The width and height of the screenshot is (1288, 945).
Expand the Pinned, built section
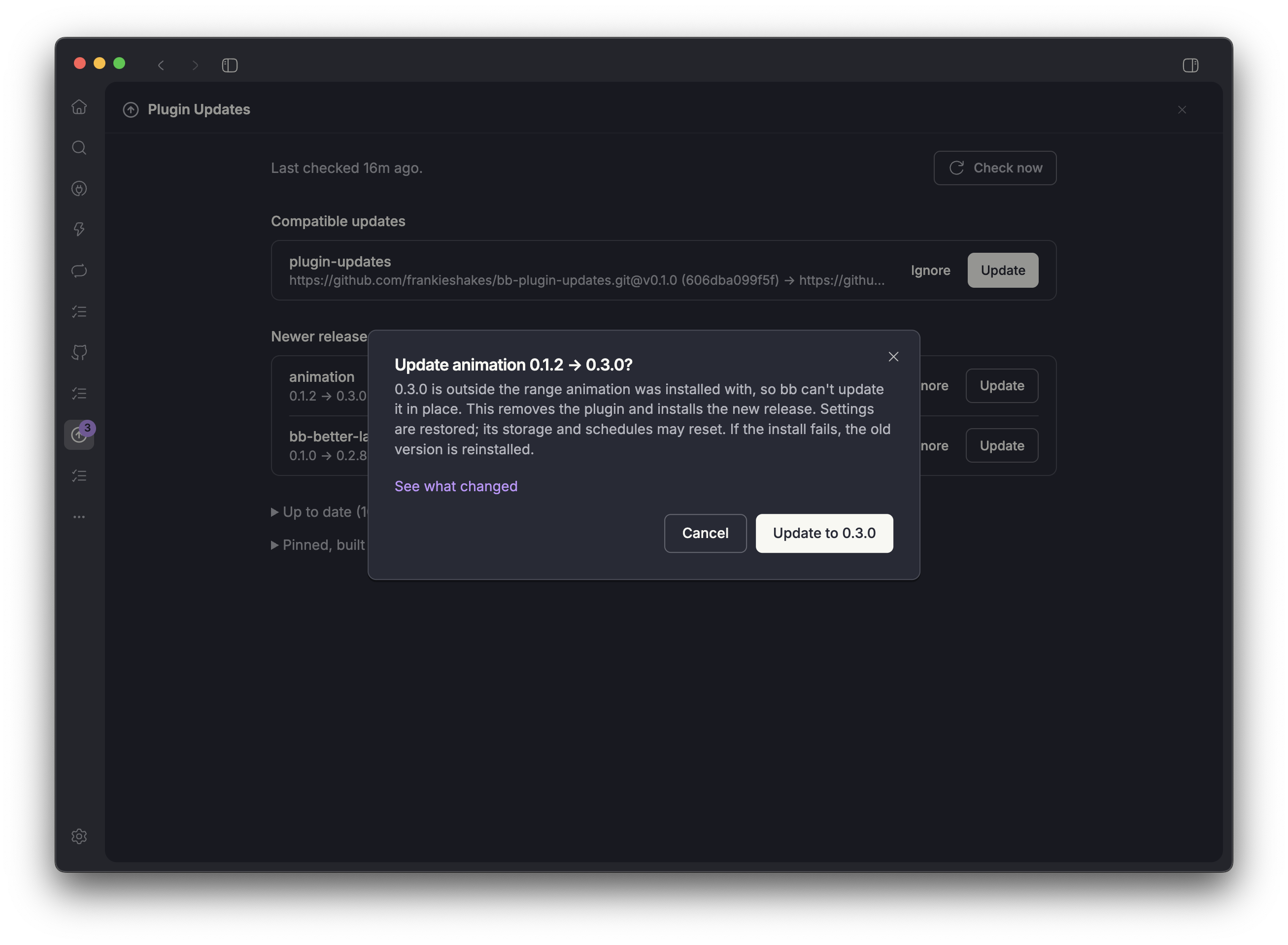click(x=318, y=545)
